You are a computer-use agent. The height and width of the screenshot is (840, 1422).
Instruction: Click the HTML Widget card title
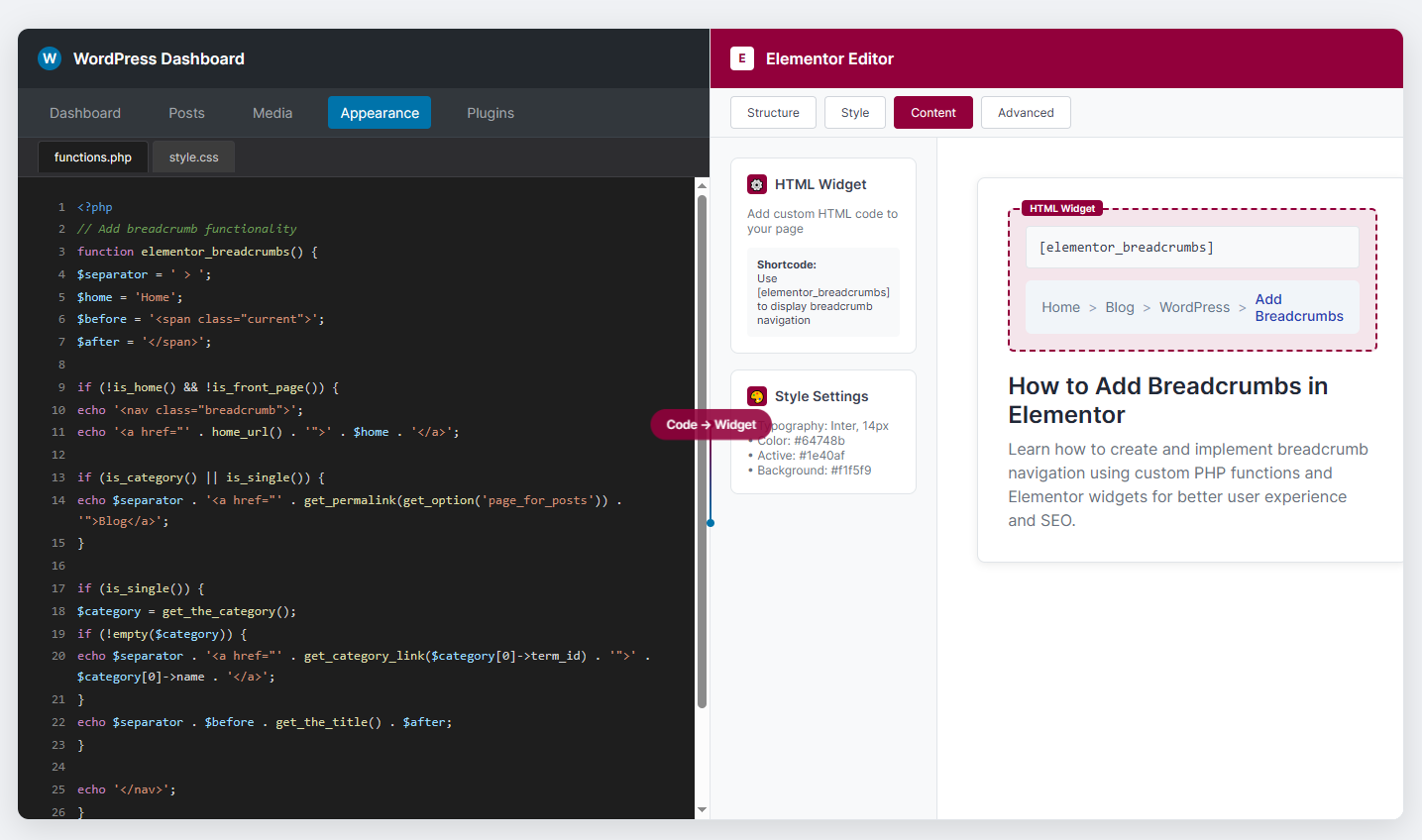point(820,184)
